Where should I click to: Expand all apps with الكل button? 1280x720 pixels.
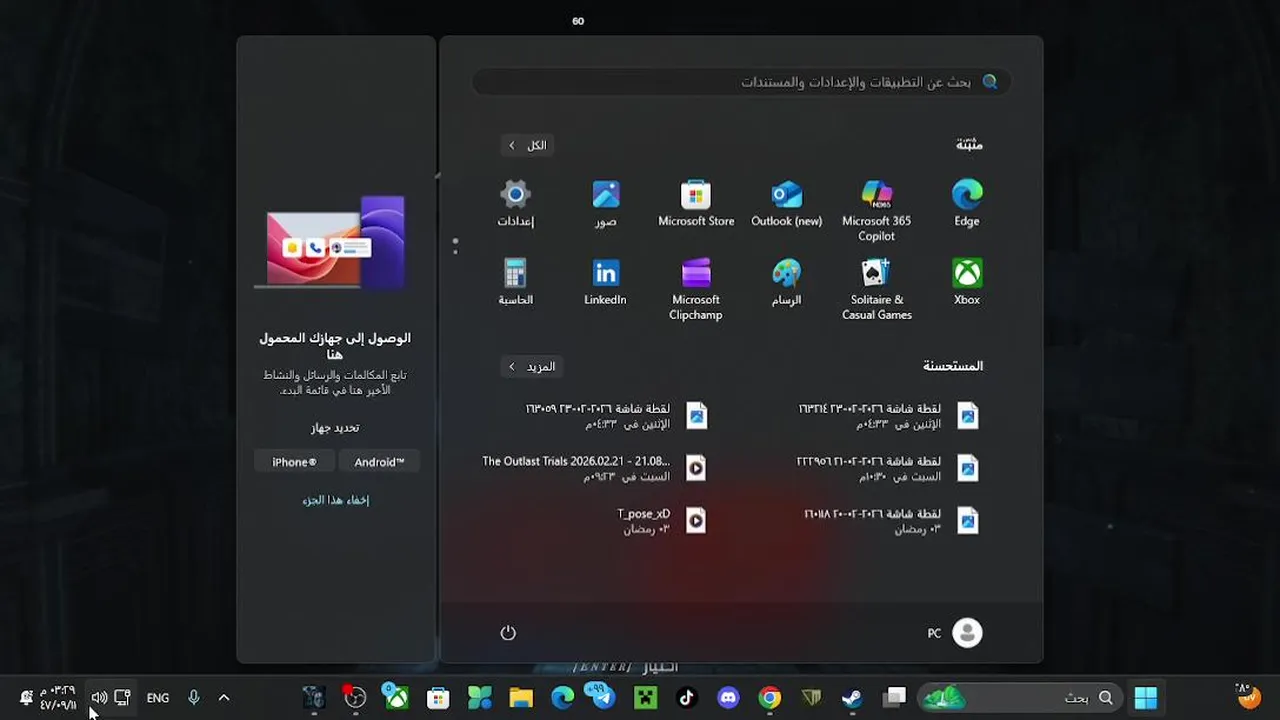point(527,145)
